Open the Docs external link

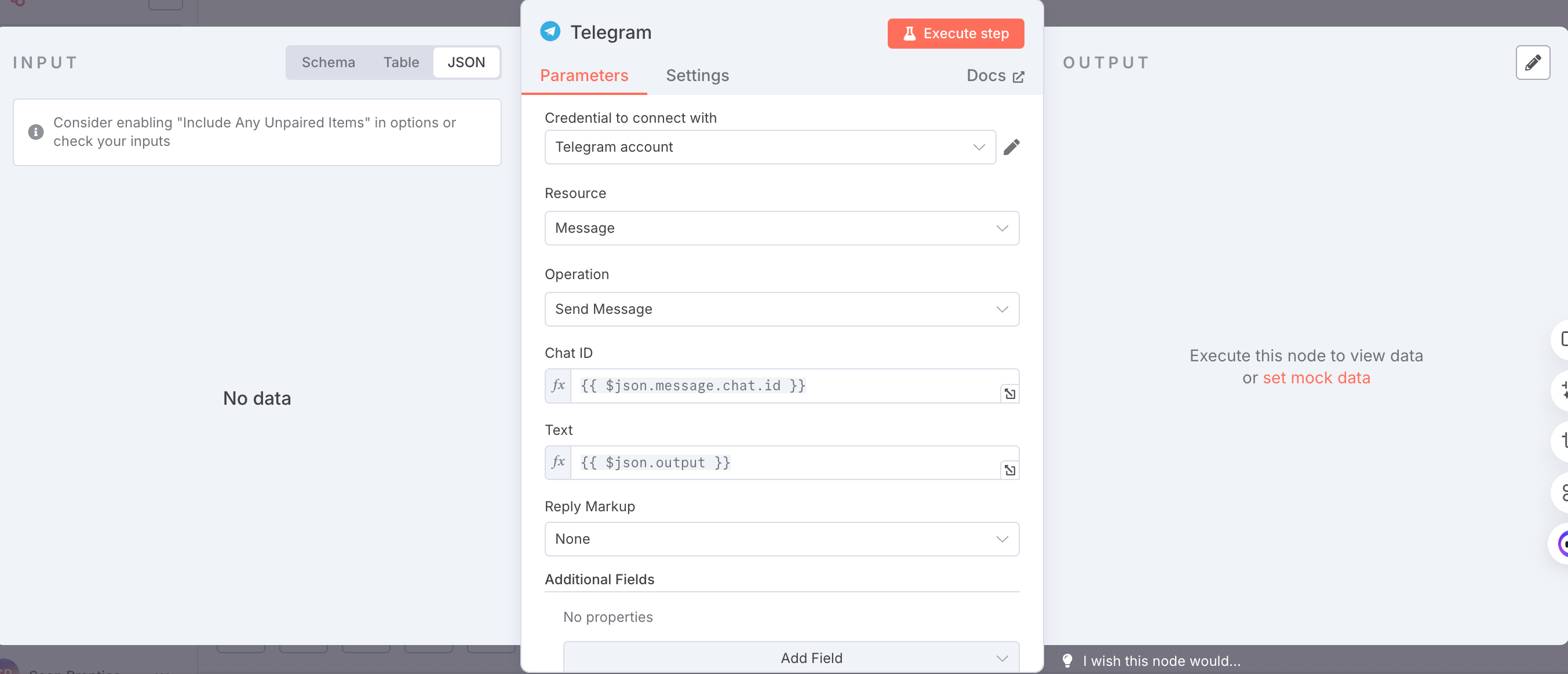(x=994, y=75)
